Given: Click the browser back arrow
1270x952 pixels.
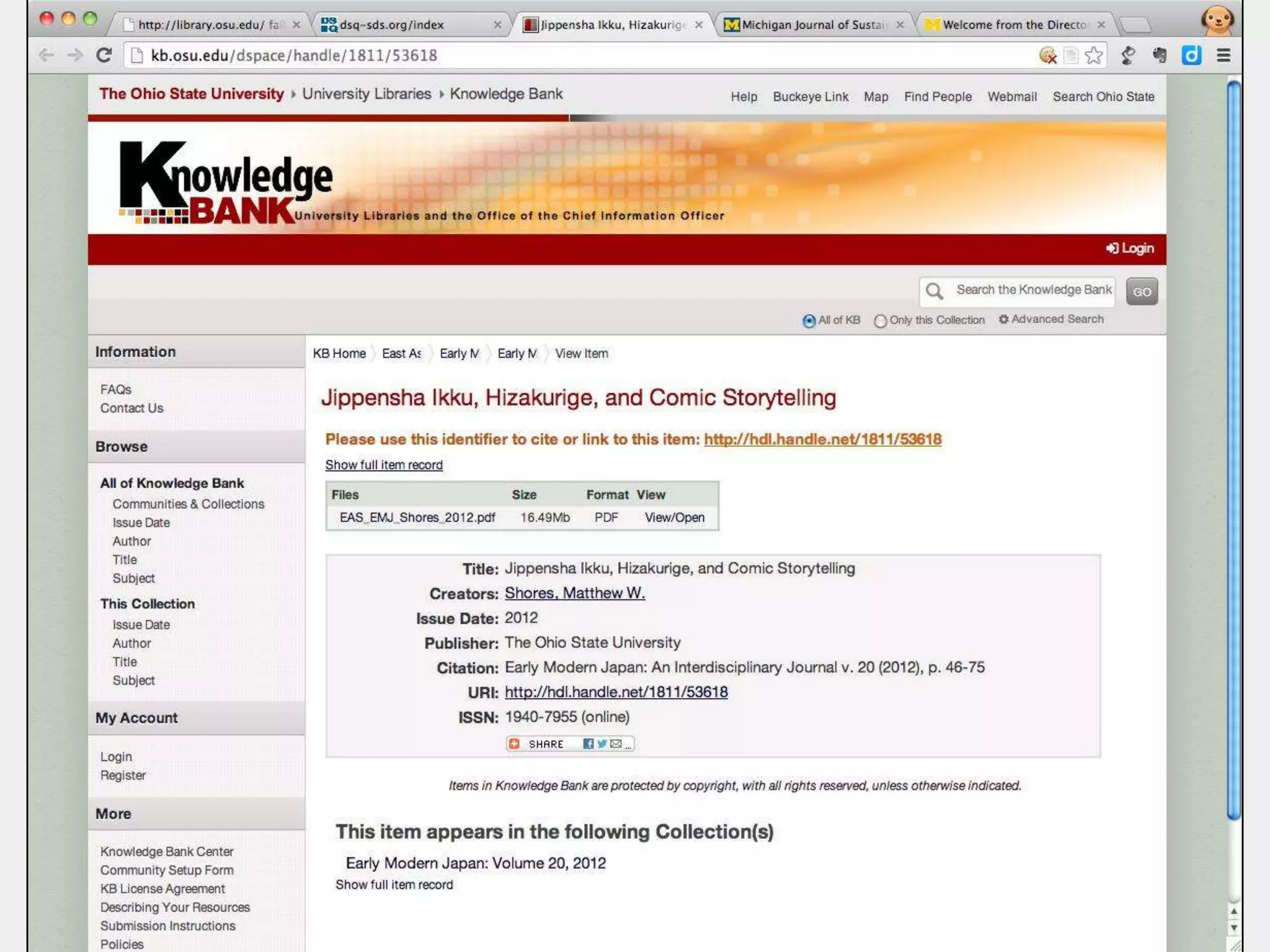Looking at the screenshot, I should 46,56.
